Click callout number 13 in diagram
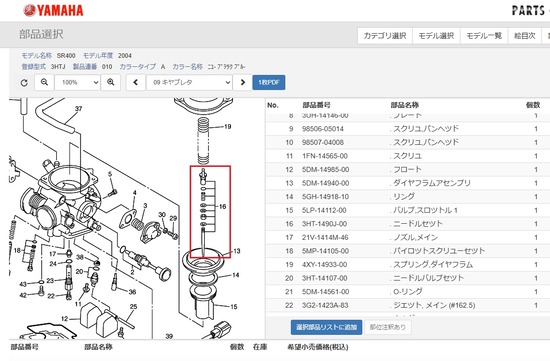Viewport: 550px width, 361px height. (x=237, y=251)
